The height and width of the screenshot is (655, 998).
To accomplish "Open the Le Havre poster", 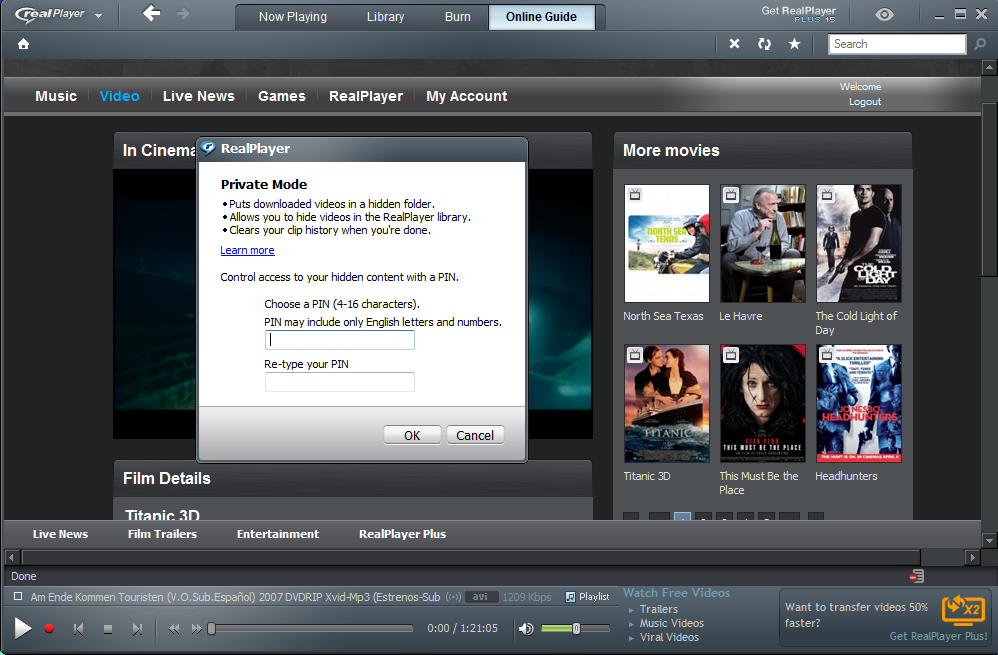I will pos(763,244).
